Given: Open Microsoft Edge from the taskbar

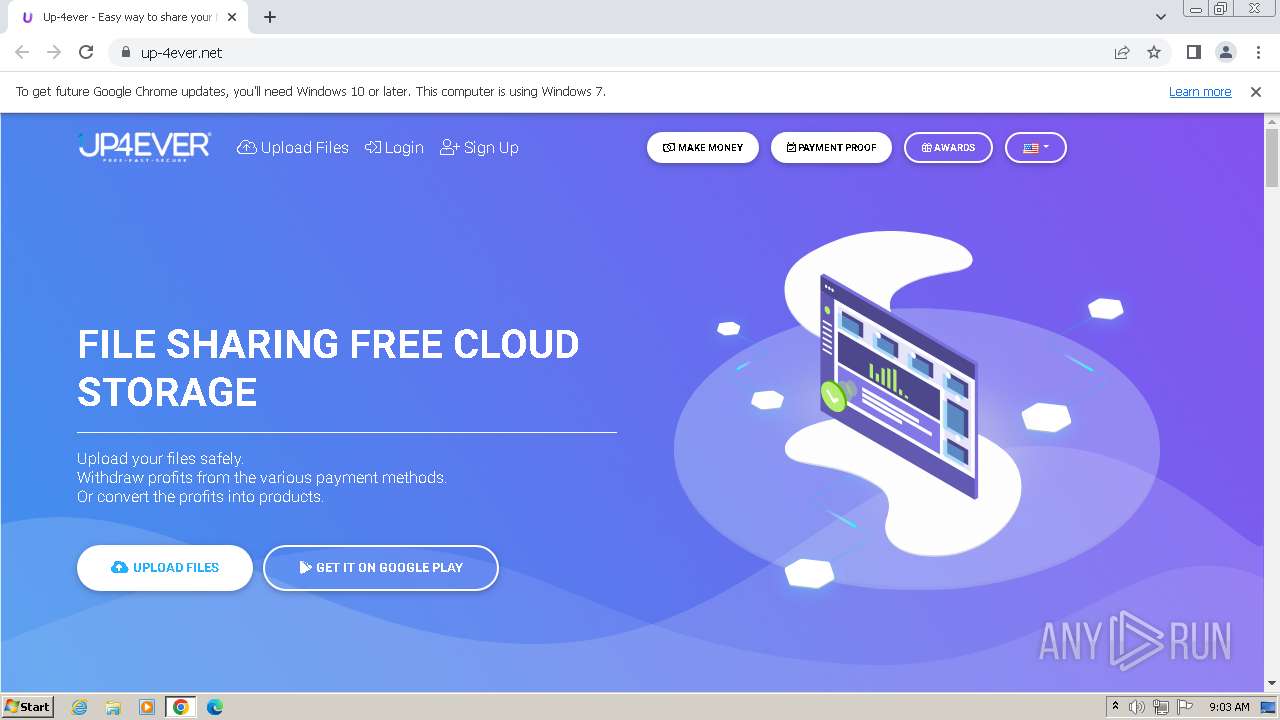Looking at the screenshot, I should 215,707.
